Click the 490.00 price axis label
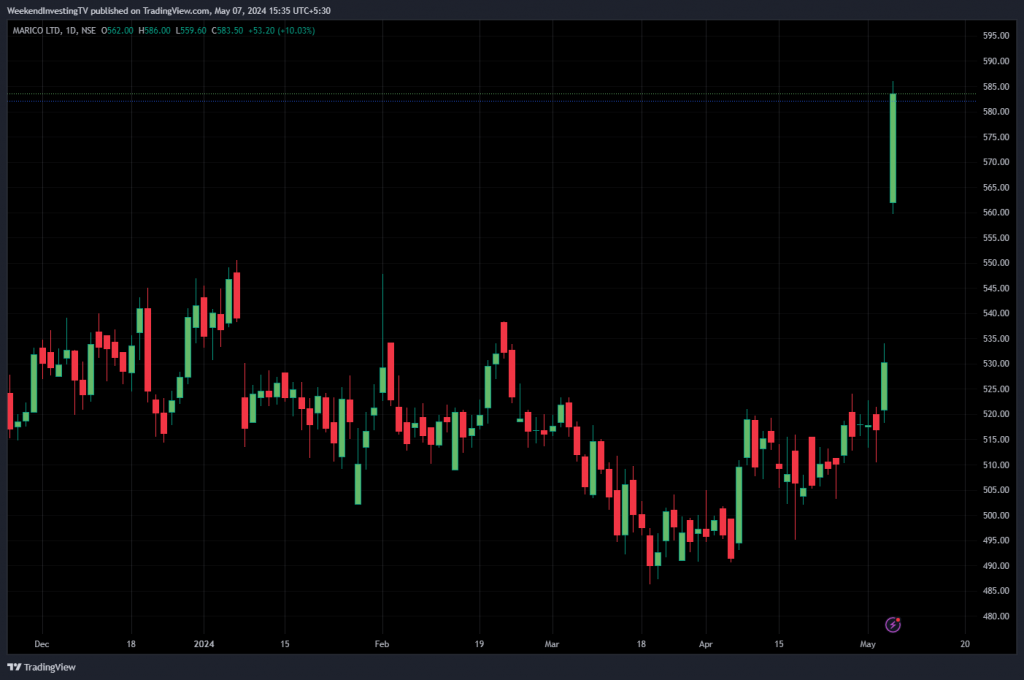1024x680 pixels. click(995, 565)
